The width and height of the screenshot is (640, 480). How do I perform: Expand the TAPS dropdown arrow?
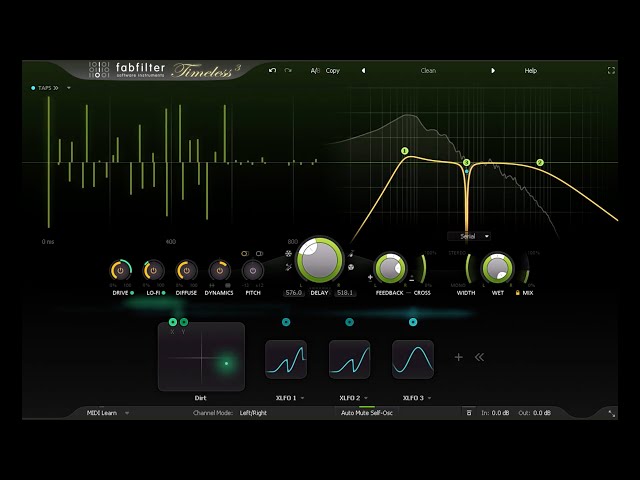click(69, 88)
